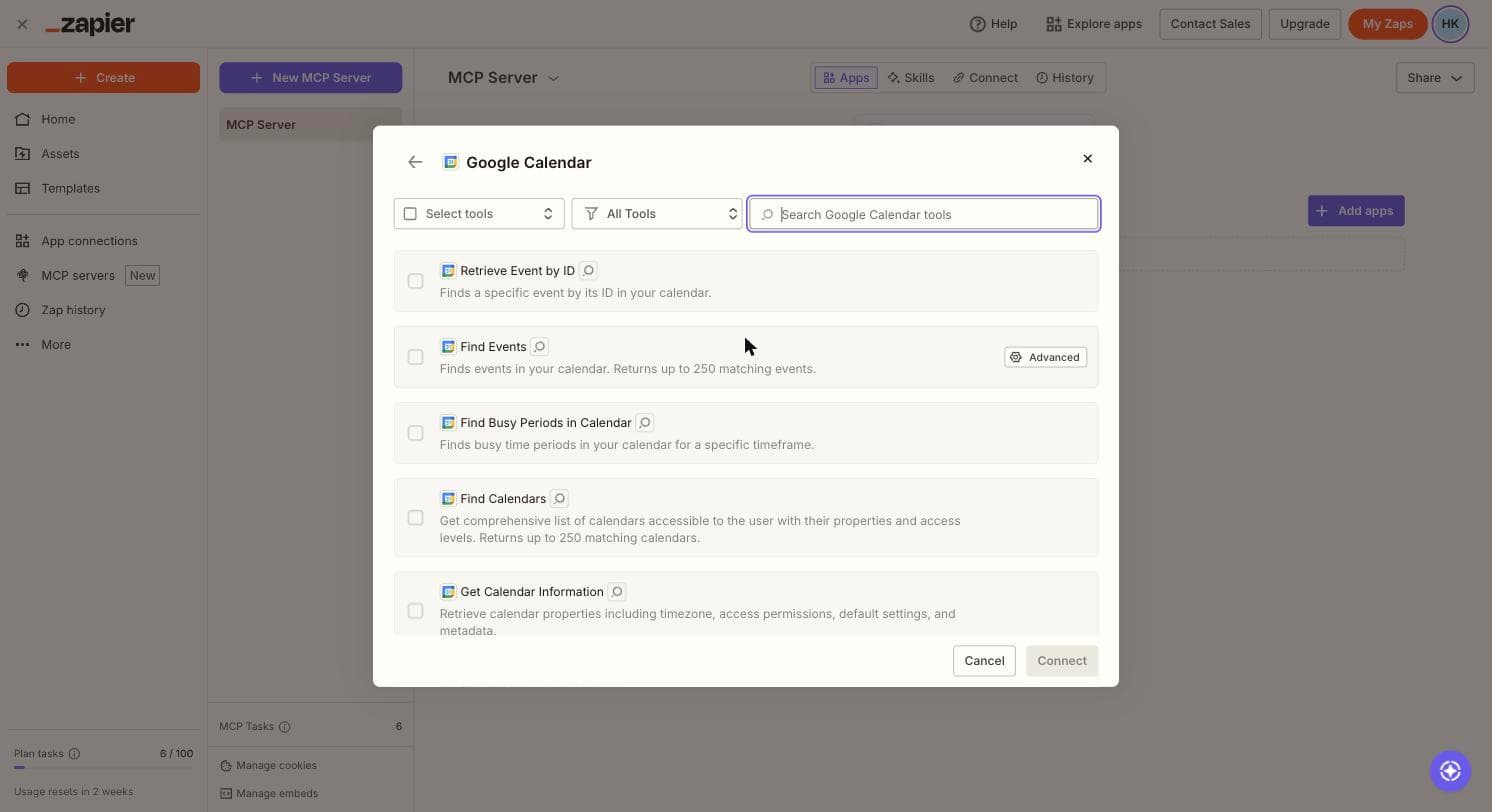Image resolution: width=1492 pixels, height=812 pixels.
Task: Open the Templates icon in sidebar
Action: (x=23, y=188)
